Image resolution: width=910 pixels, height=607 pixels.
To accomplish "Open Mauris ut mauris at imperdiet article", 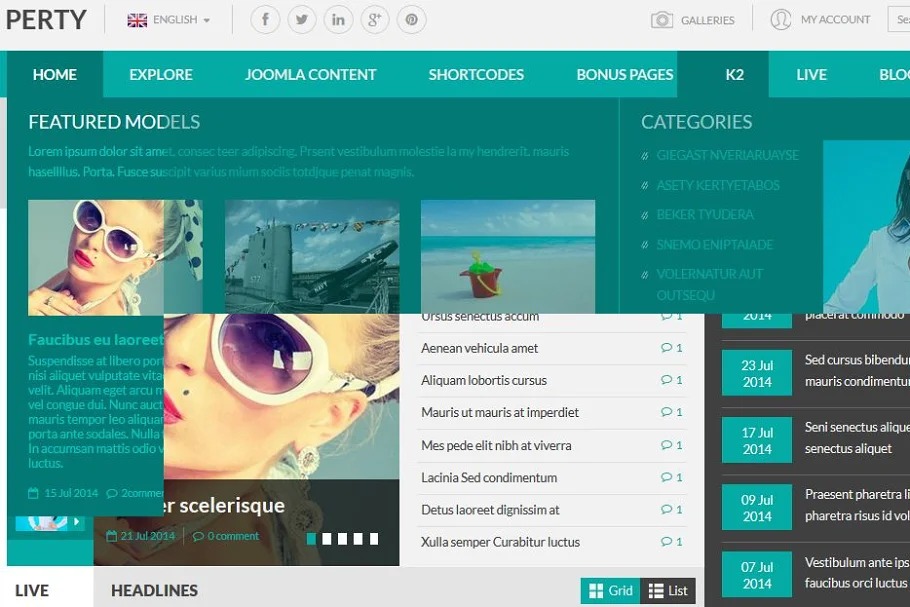I will click(499, 413).
